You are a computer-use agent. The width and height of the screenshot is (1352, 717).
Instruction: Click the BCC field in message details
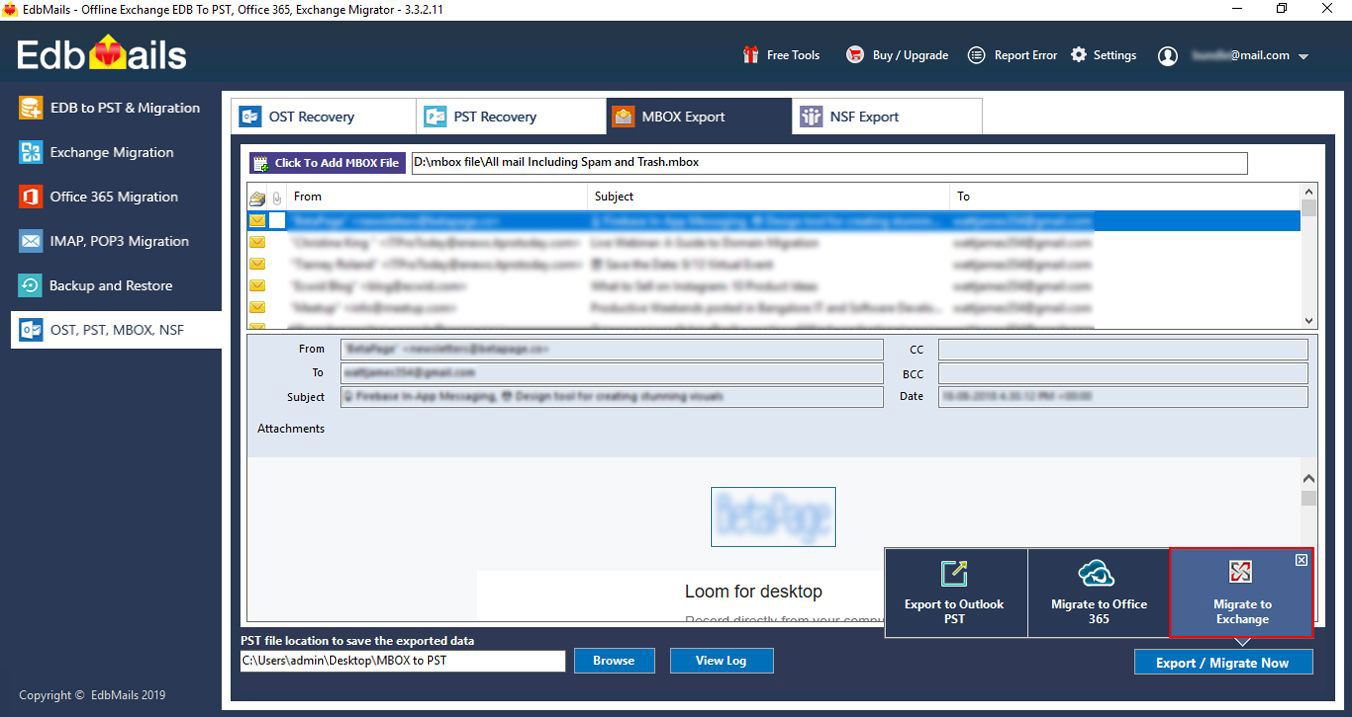[1123, 373]
